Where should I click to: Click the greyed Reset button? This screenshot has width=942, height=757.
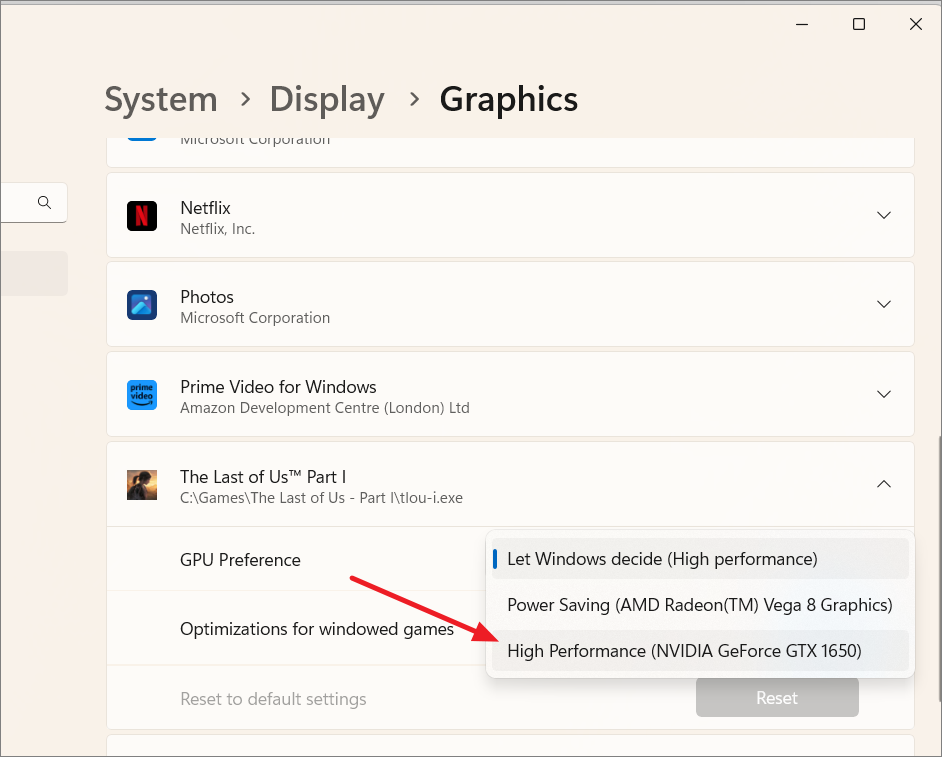[777, 698]
